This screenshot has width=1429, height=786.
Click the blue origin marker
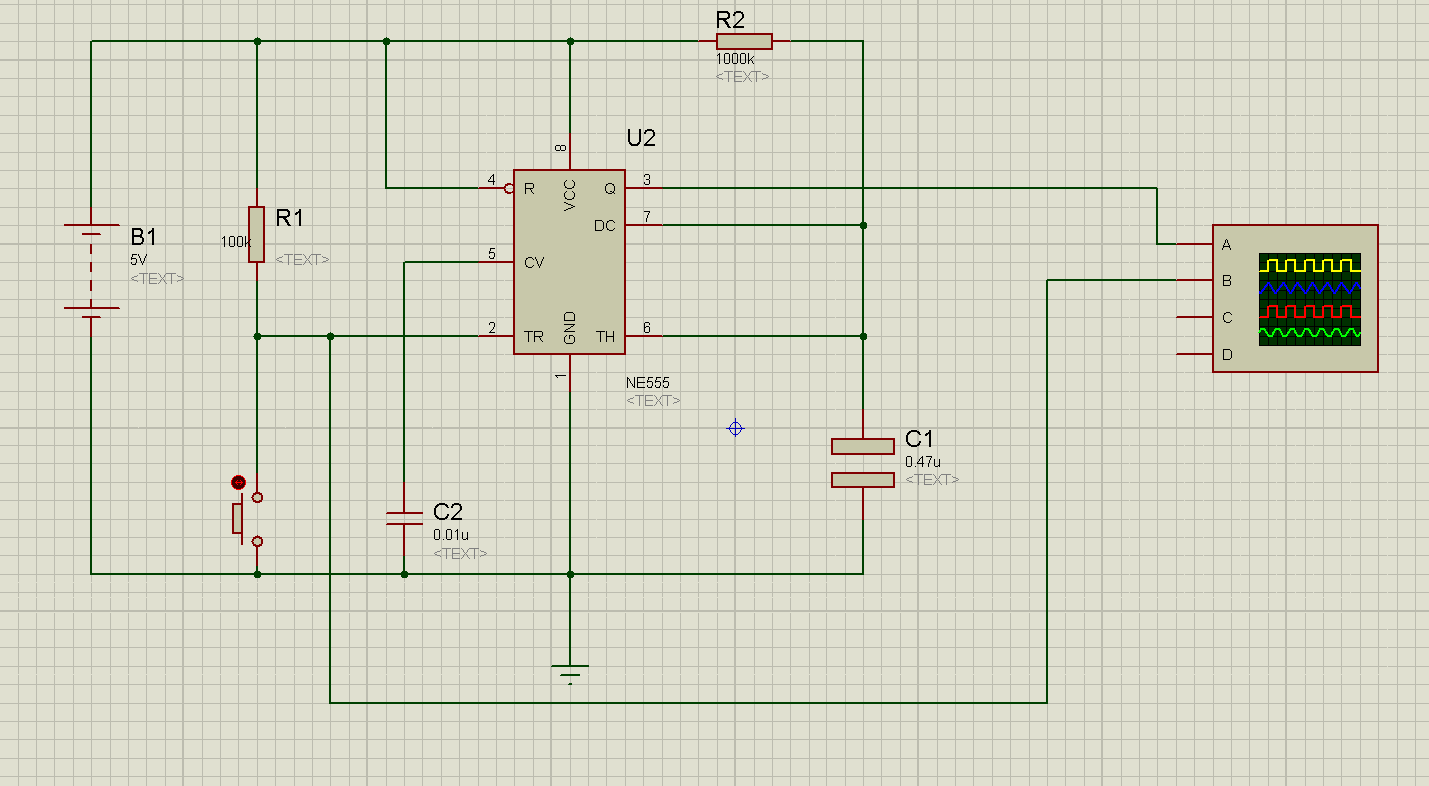(x=735, y=428)
